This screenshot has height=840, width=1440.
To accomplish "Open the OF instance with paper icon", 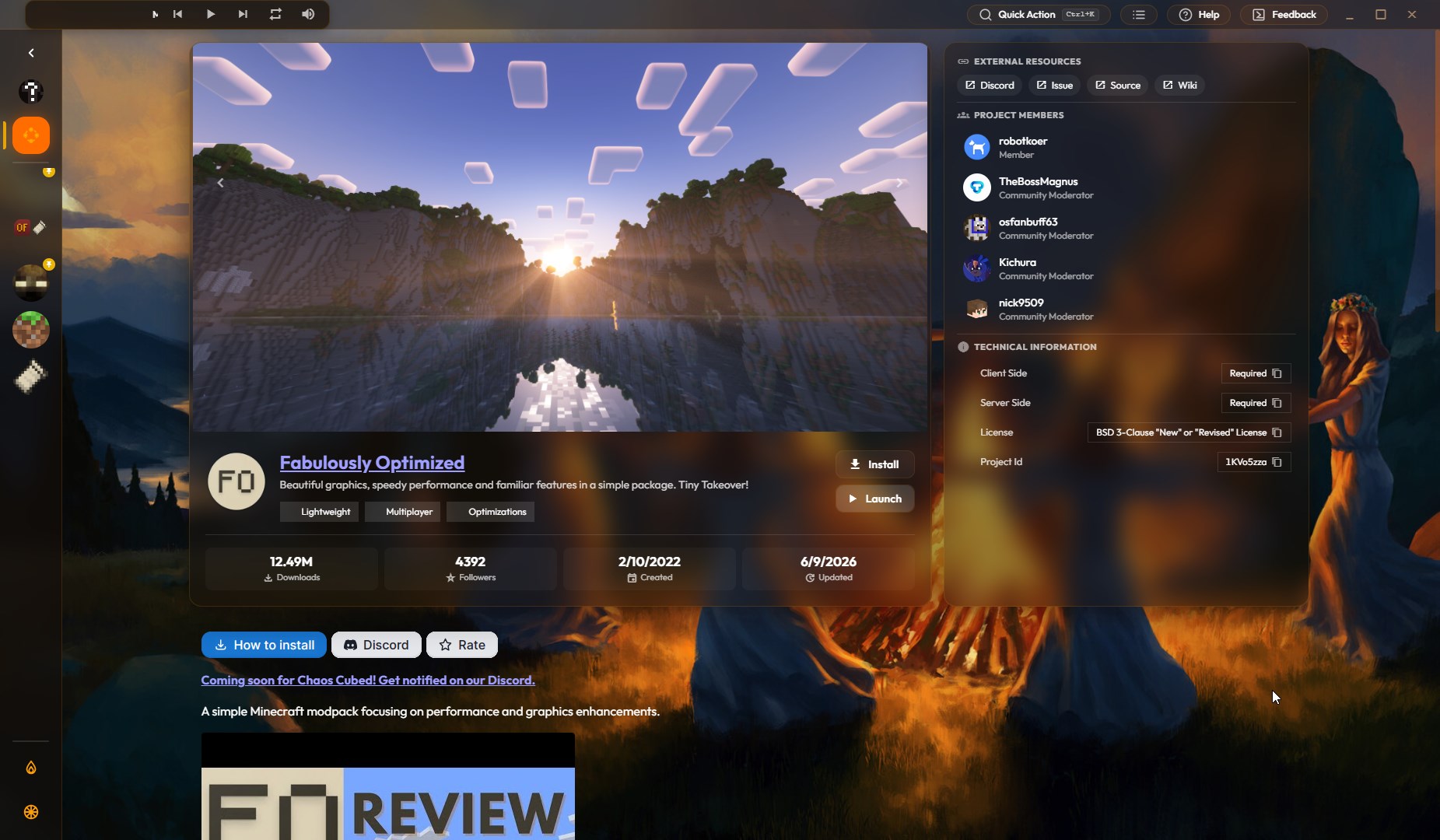I will (x=31, y=227).
